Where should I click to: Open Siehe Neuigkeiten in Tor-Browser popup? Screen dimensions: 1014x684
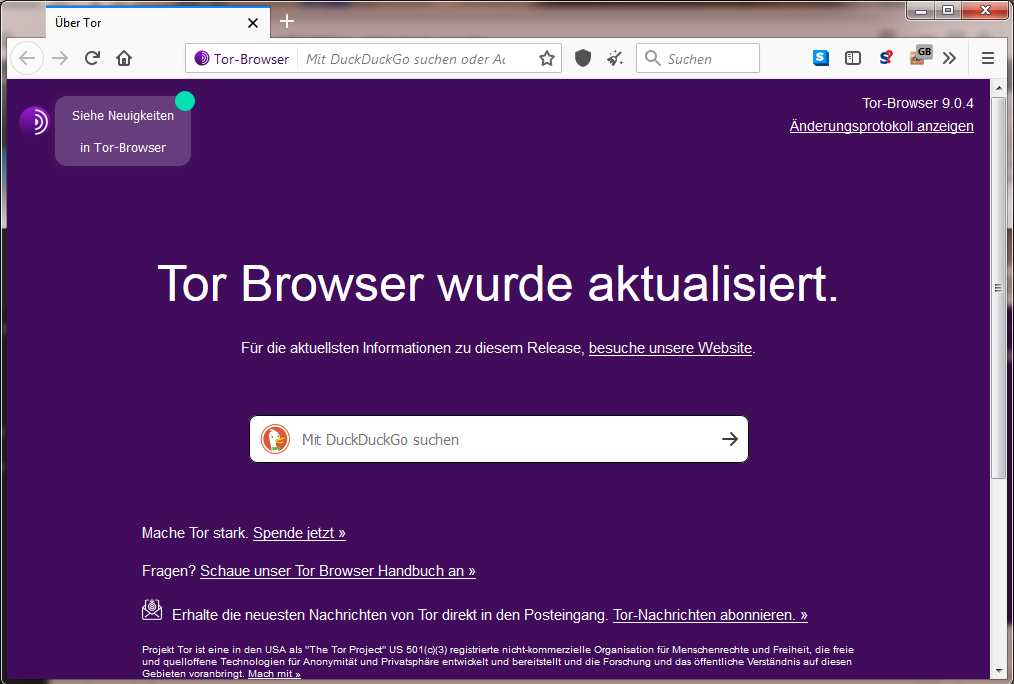(123, 131)
